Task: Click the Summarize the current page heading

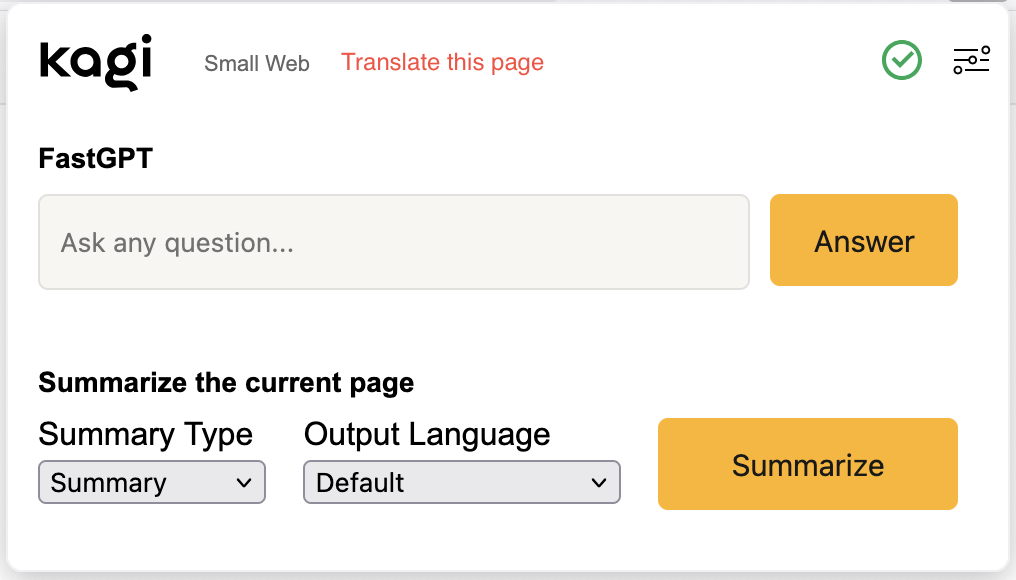Action: click(x=226, y=383)
